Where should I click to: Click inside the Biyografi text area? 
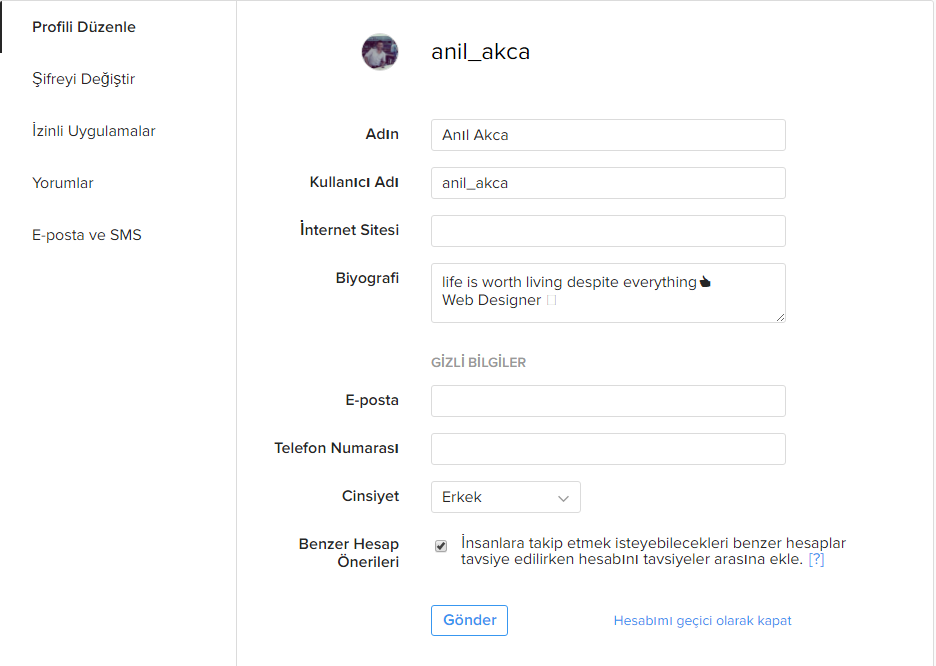[x=608, y=293]
